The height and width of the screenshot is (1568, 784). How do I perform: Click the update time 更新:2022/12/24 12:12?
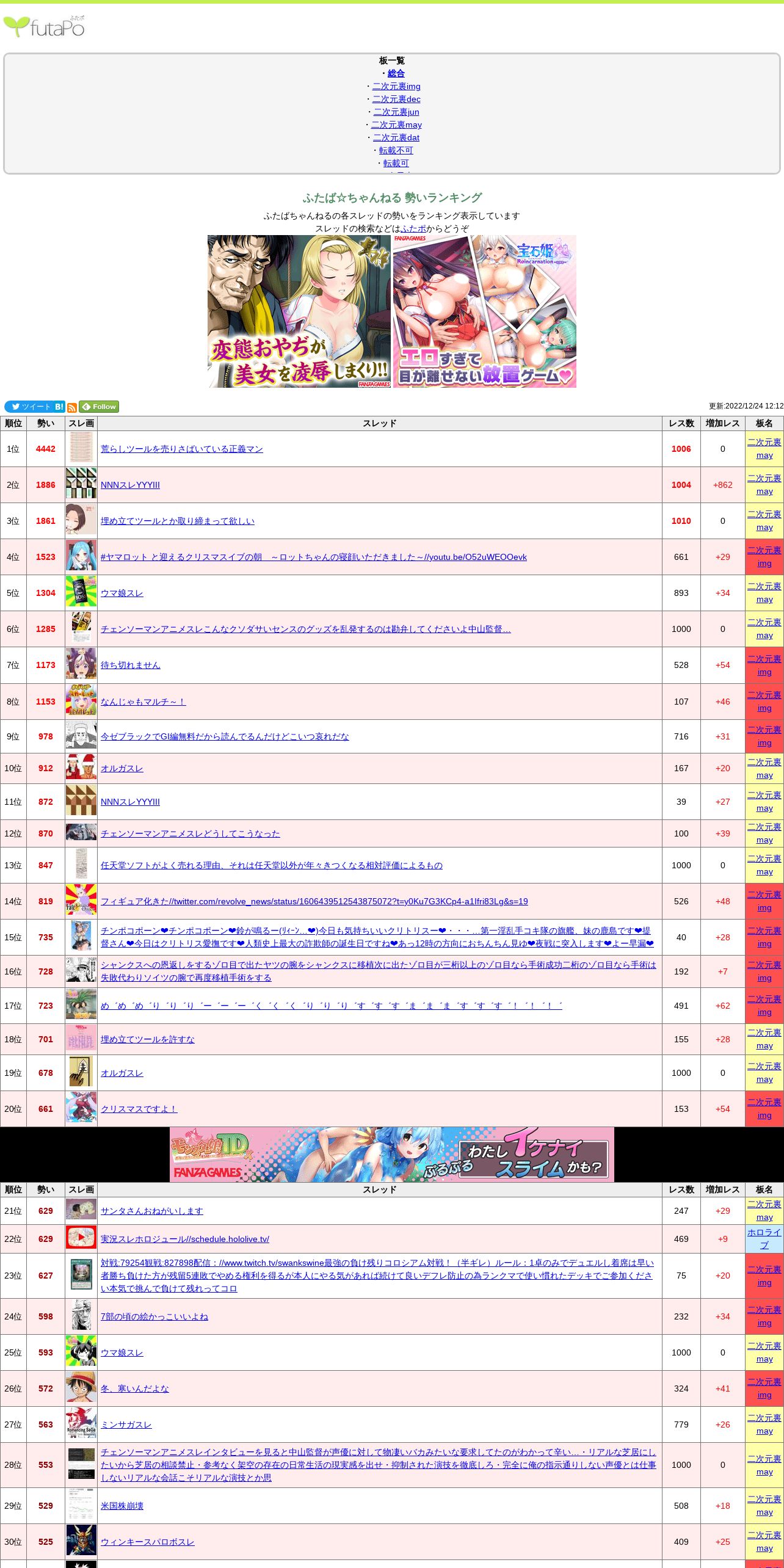point(746,406)
